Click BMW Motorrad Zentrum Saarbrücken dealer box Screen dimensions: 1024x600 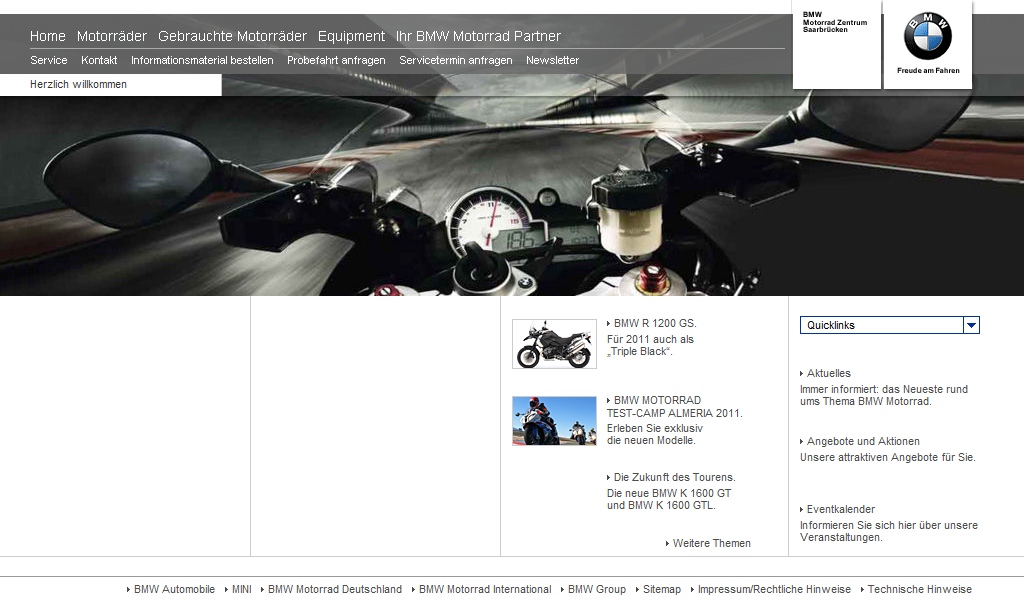[837, 44]
